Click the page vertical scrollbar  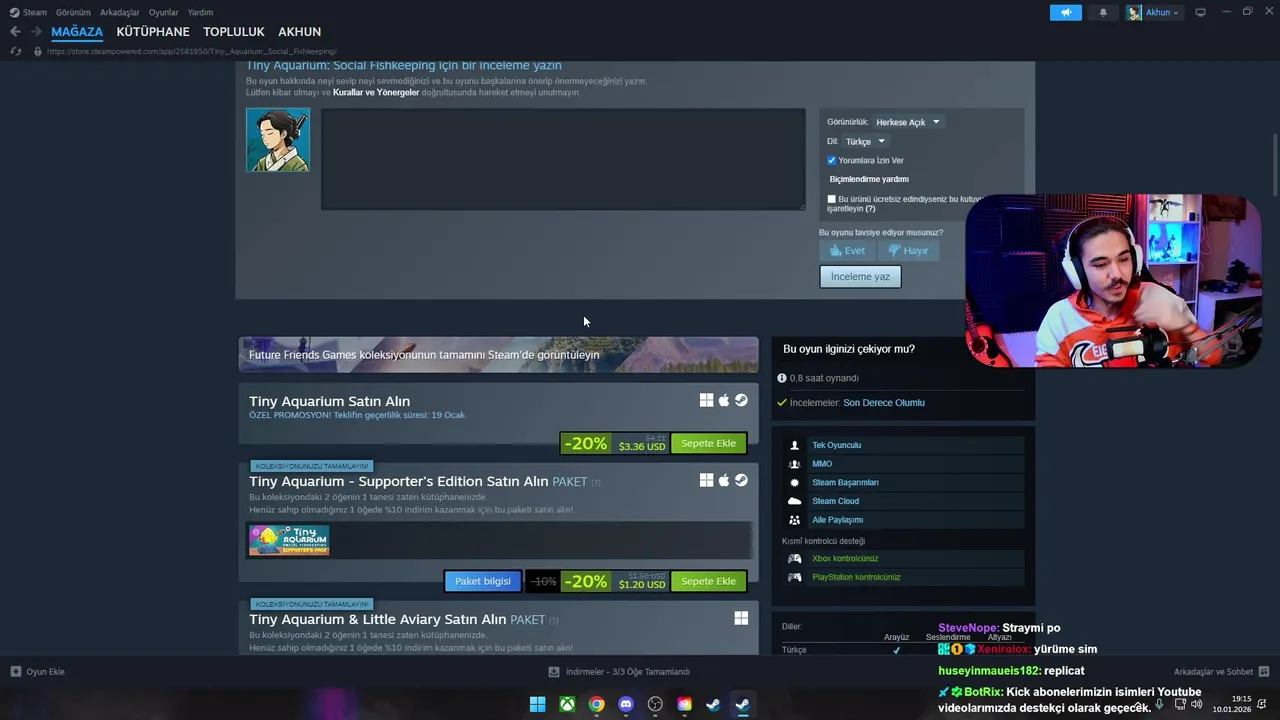(x=1275, y=165)
